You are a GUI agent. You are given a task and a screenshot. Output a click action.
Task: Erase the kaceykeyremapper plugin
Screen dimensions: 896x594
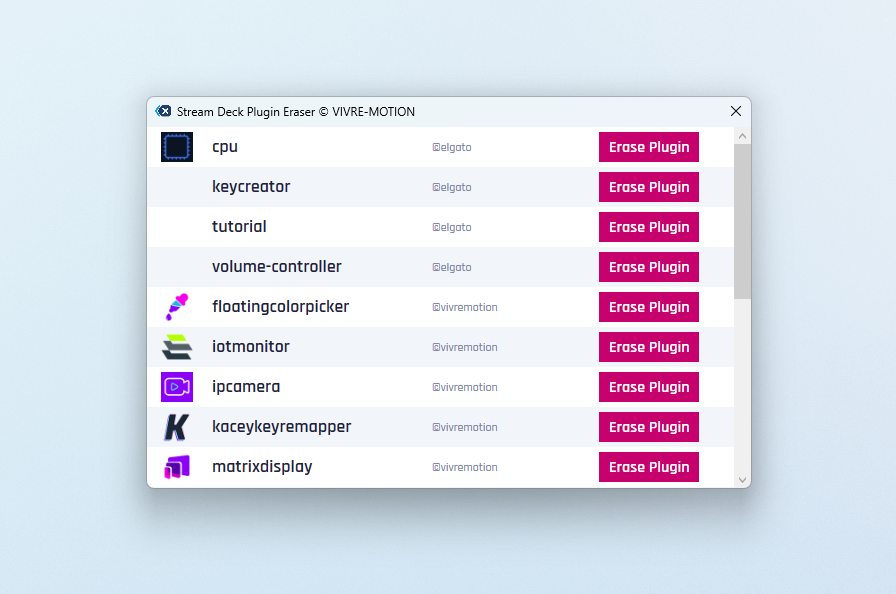[648, 427]
